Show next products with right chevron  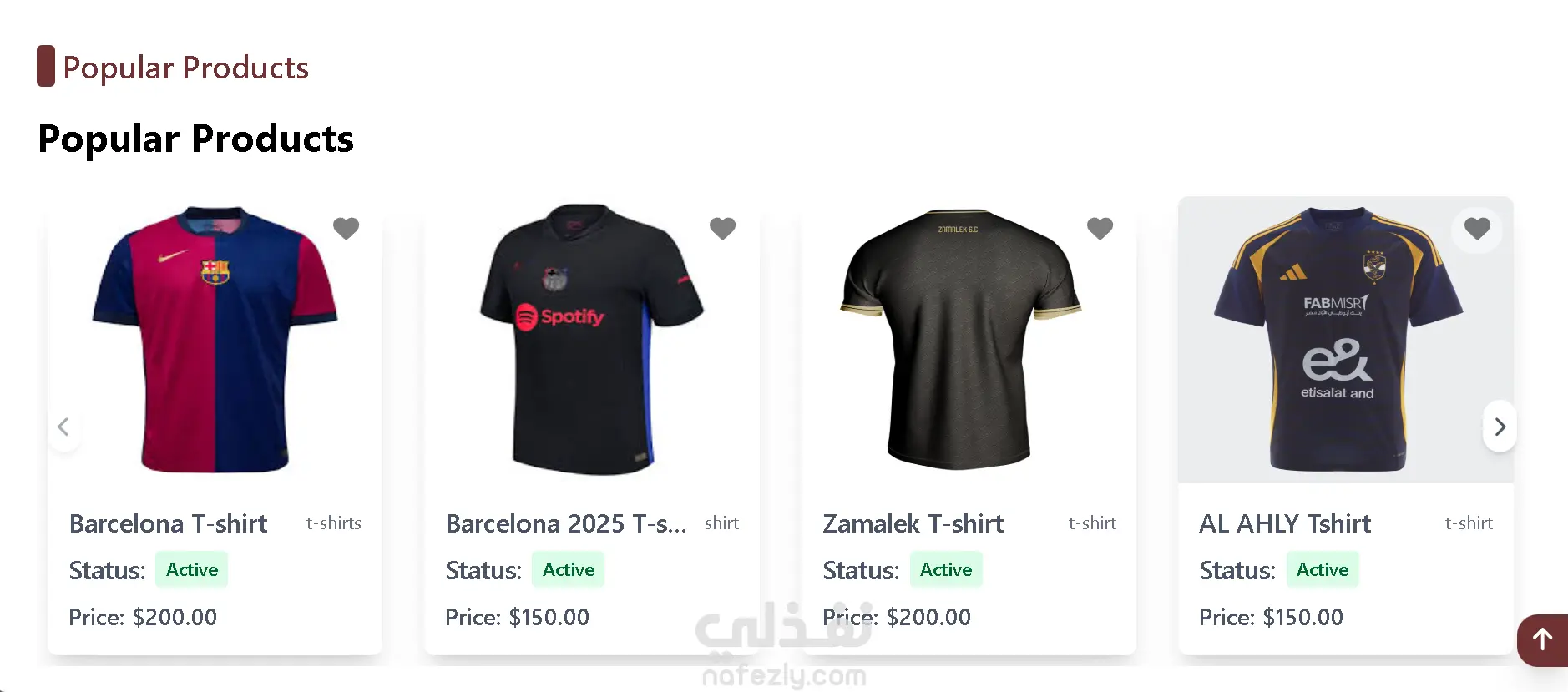(x=1500, y=427)
